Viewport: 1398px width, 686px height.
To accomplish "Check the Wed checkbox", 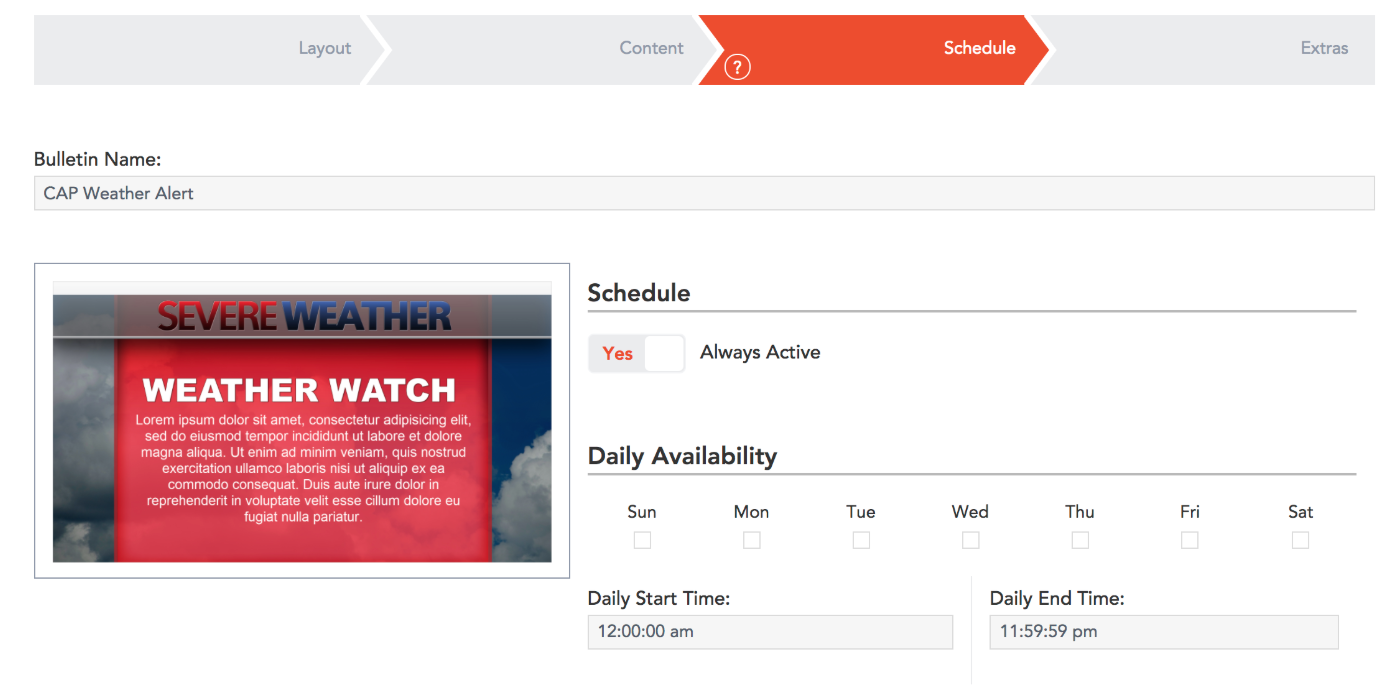I will tap(970, 540).
